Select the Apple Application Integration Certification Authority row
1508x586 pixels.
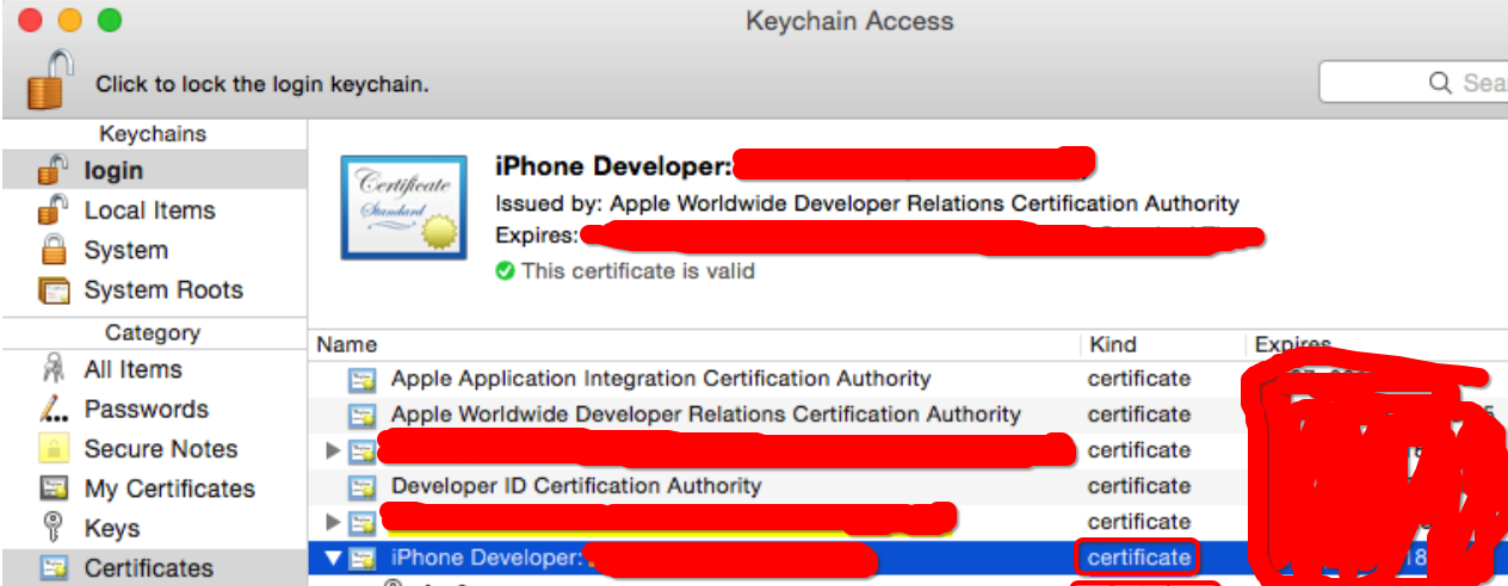(660, 379)
